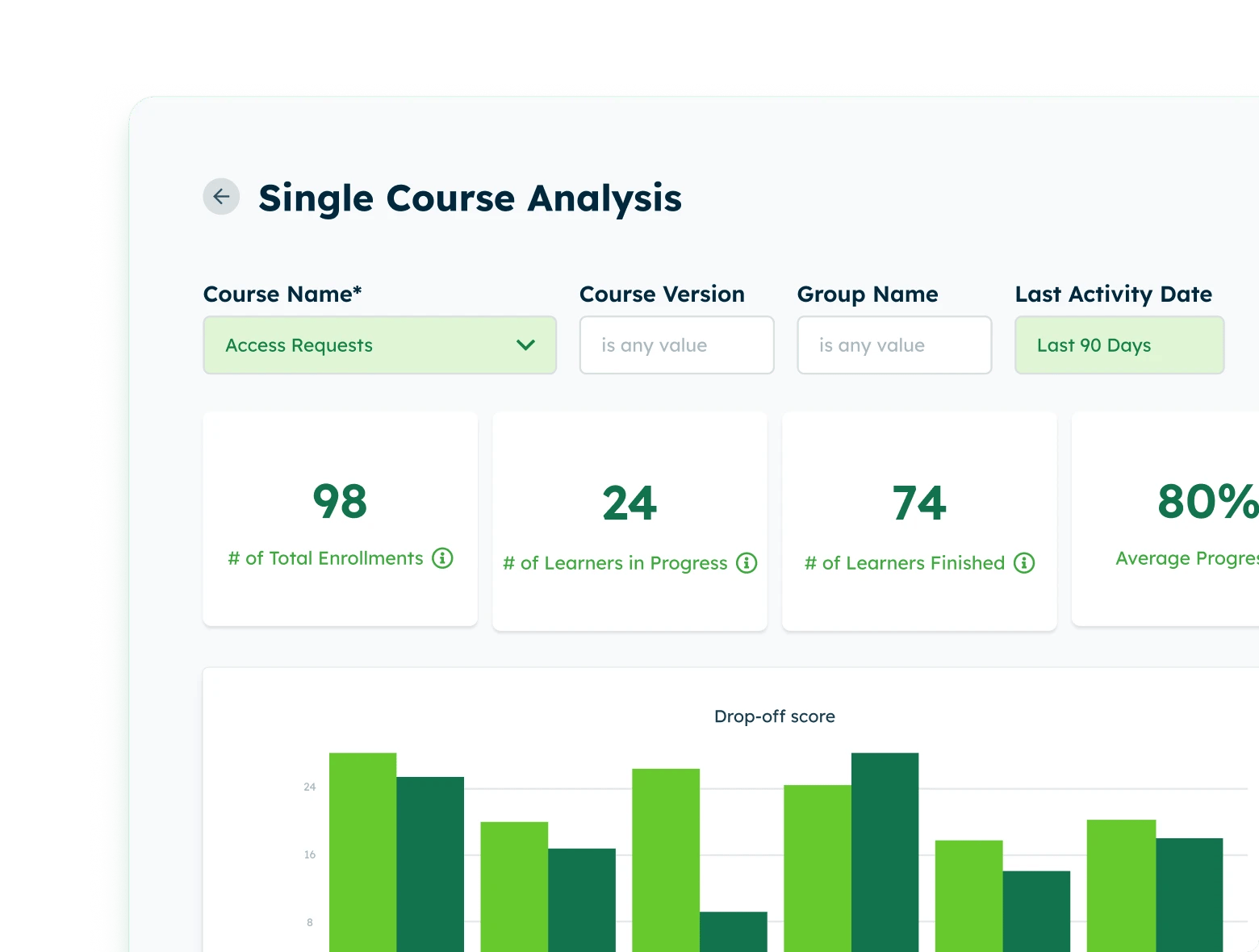
Task: Click the Last Activity Date label
Action: tap(1114, 294)
